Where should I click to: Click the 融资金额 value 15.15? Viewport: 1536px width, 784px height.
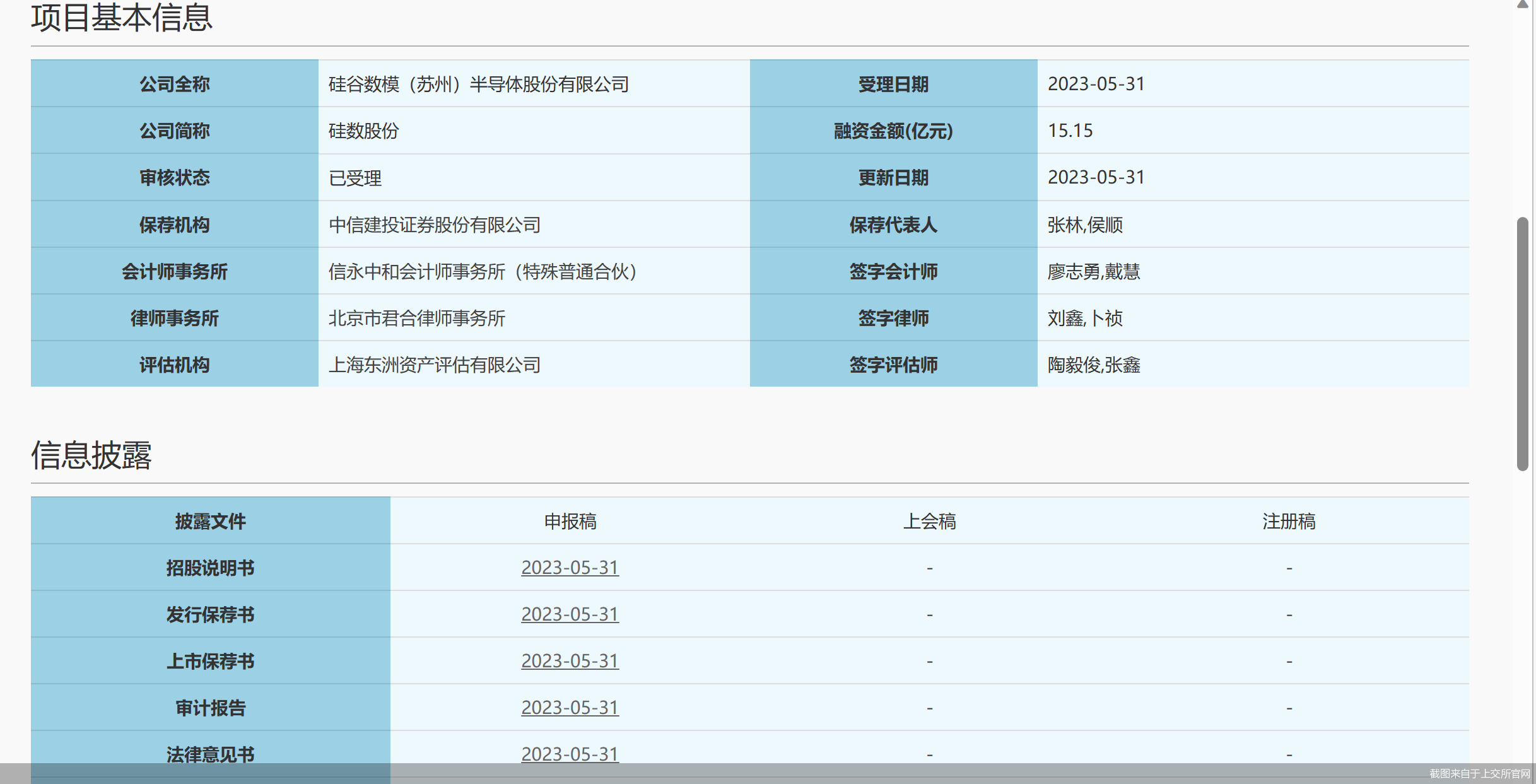click(1070, 131)
